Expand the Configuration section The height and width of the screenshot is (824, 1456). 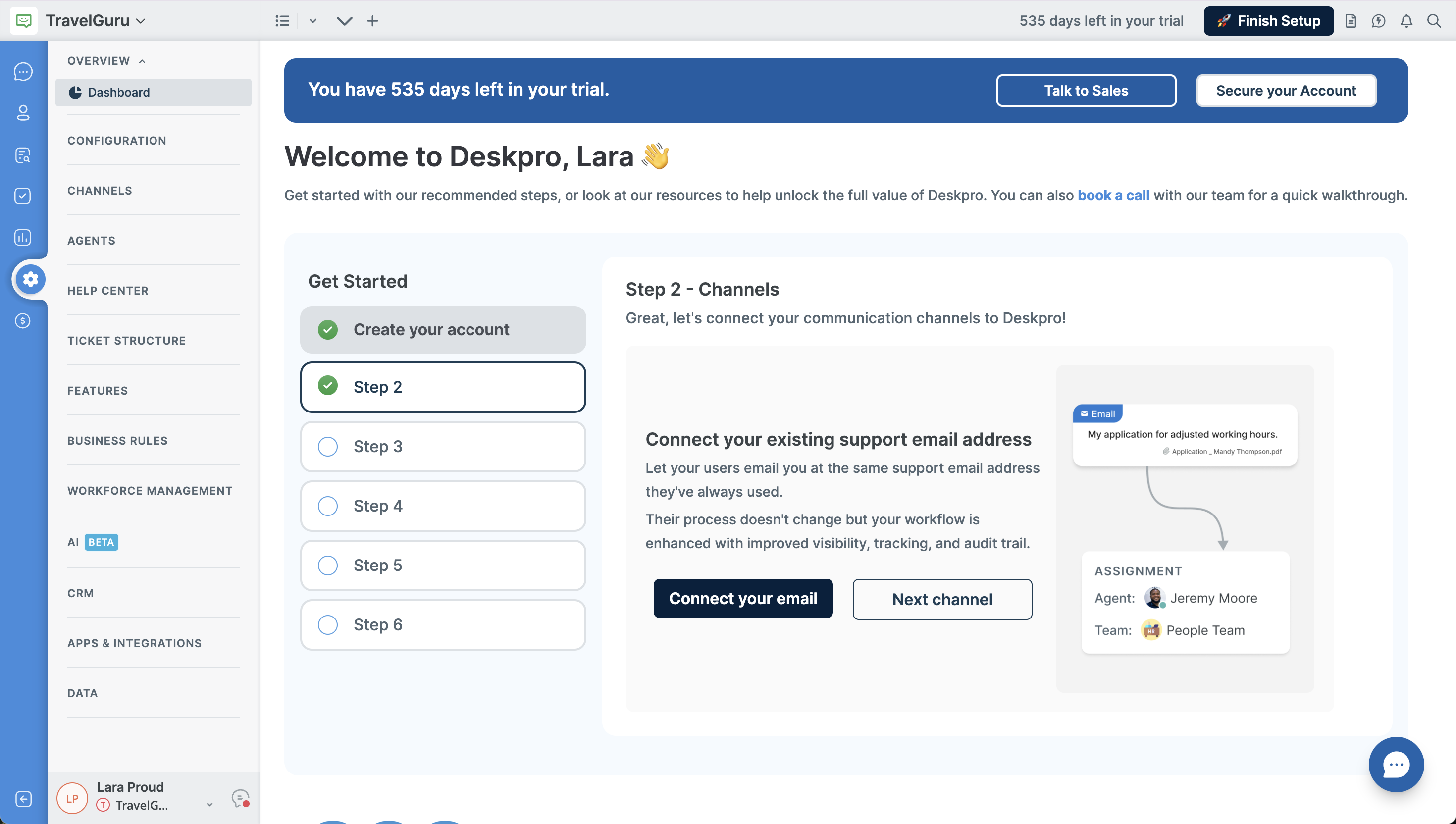click(116, 140)
